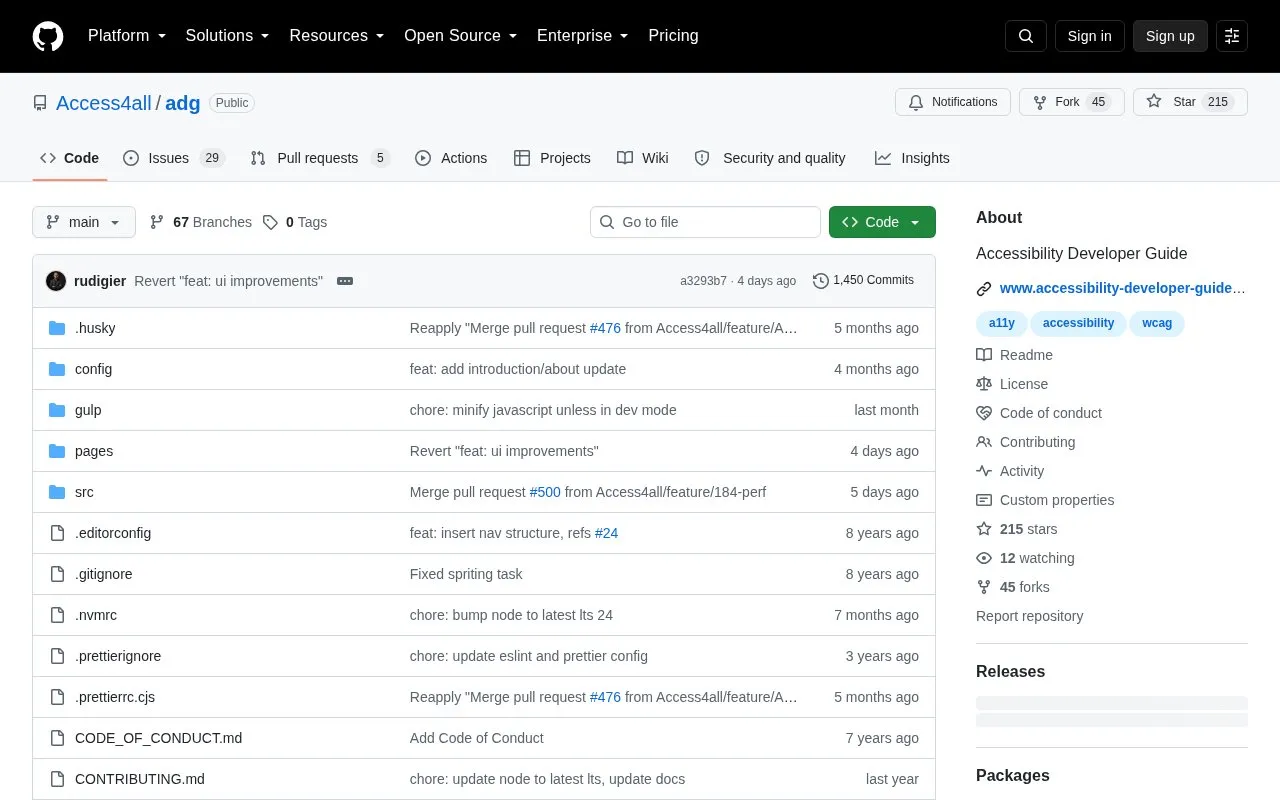Screen dimensions: 1280x800
Task: Click the src folder icon
Action: 57,492
